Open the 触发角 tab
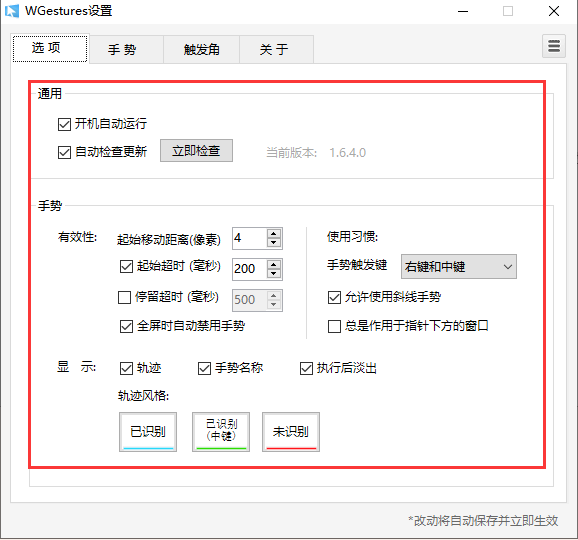The height and width of the screenshot is (540, 578). pos(202,49)
